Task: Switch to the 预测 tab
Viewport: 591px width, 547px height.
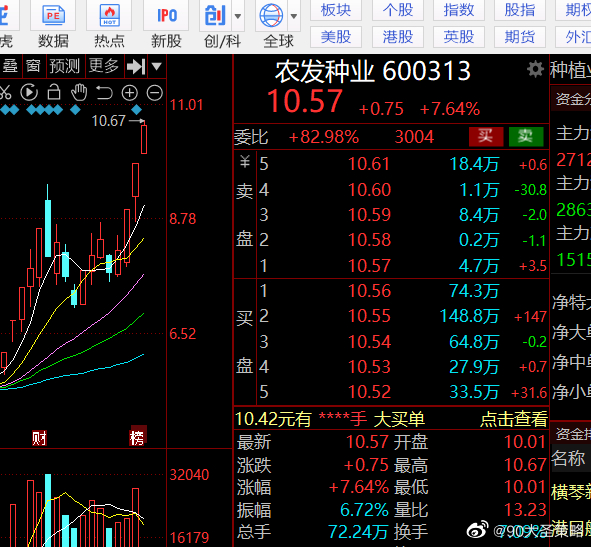Action: coord(64,66)
